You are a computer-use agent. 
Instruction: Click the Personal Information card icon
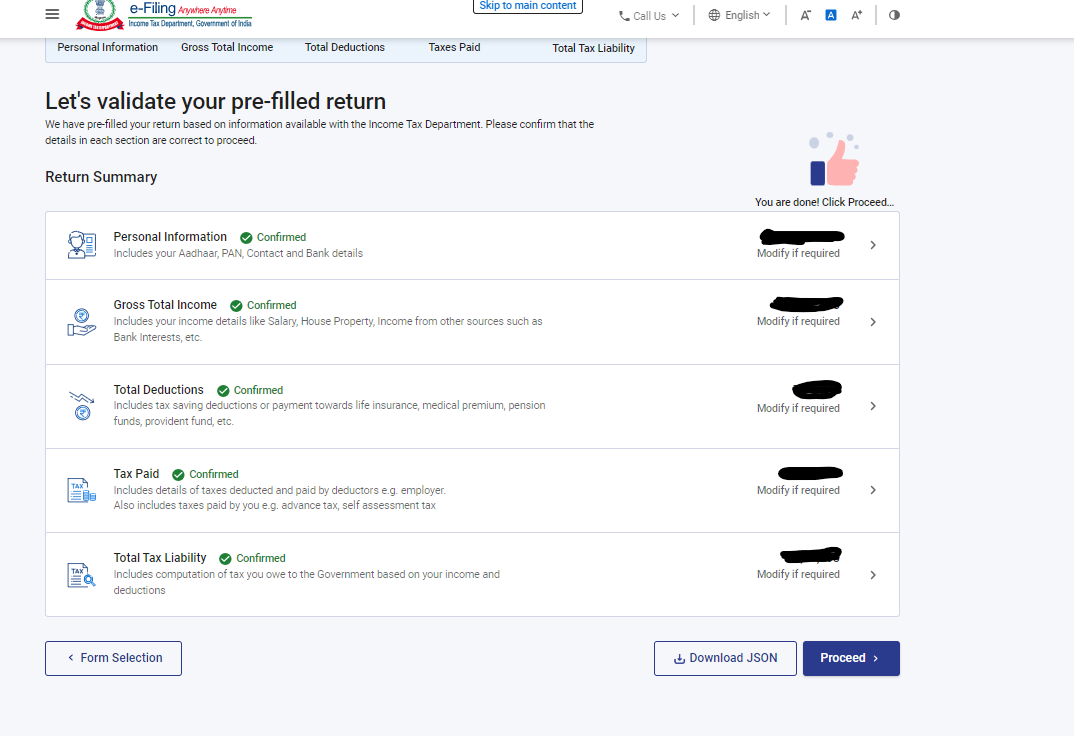(x=81, y=244)
